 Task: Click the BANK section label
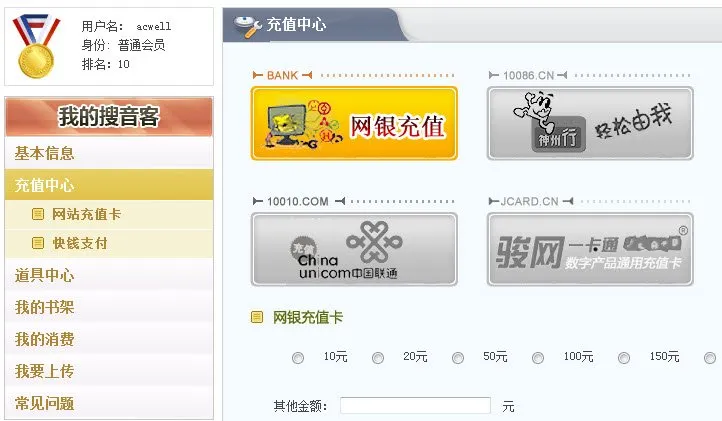pos(282,75)
